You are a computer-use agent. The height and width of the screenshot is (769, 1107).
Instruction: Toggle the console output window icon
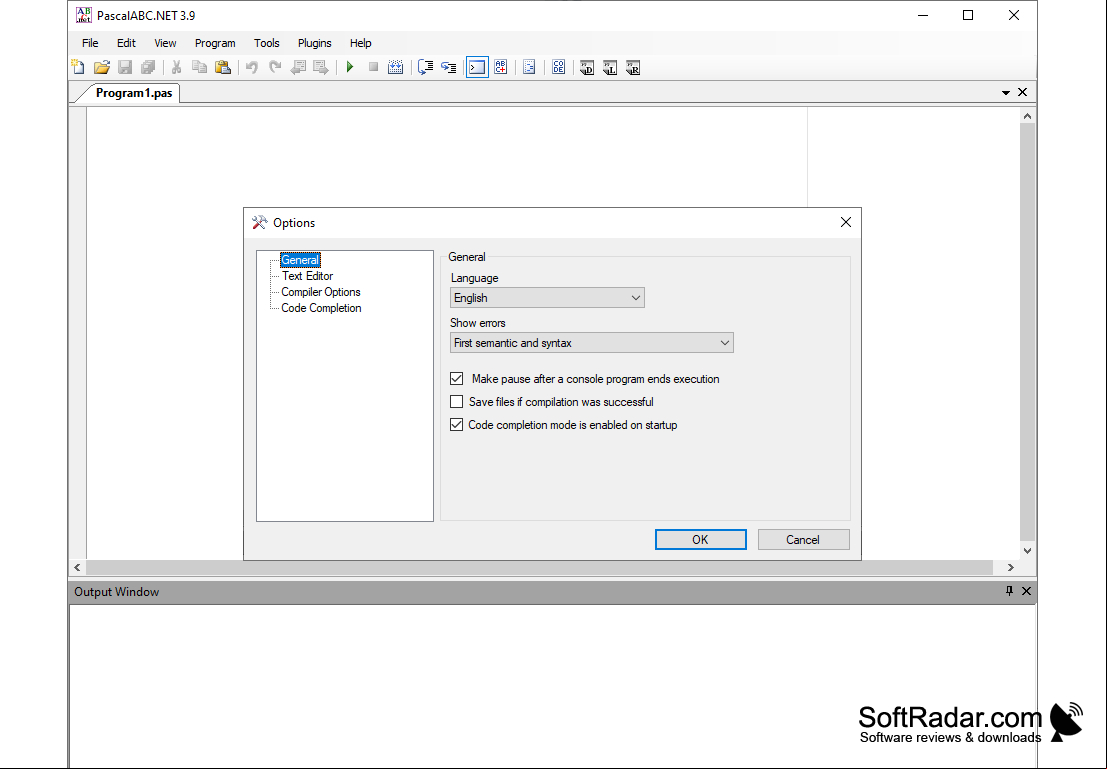point(477,68)
